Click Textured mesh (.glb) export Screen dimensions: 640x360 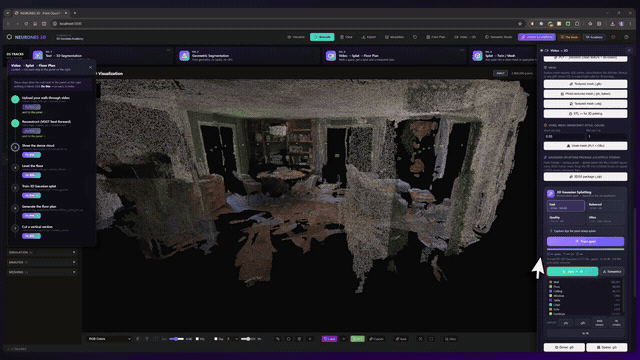pyautogui.click(x=585, y=84)
